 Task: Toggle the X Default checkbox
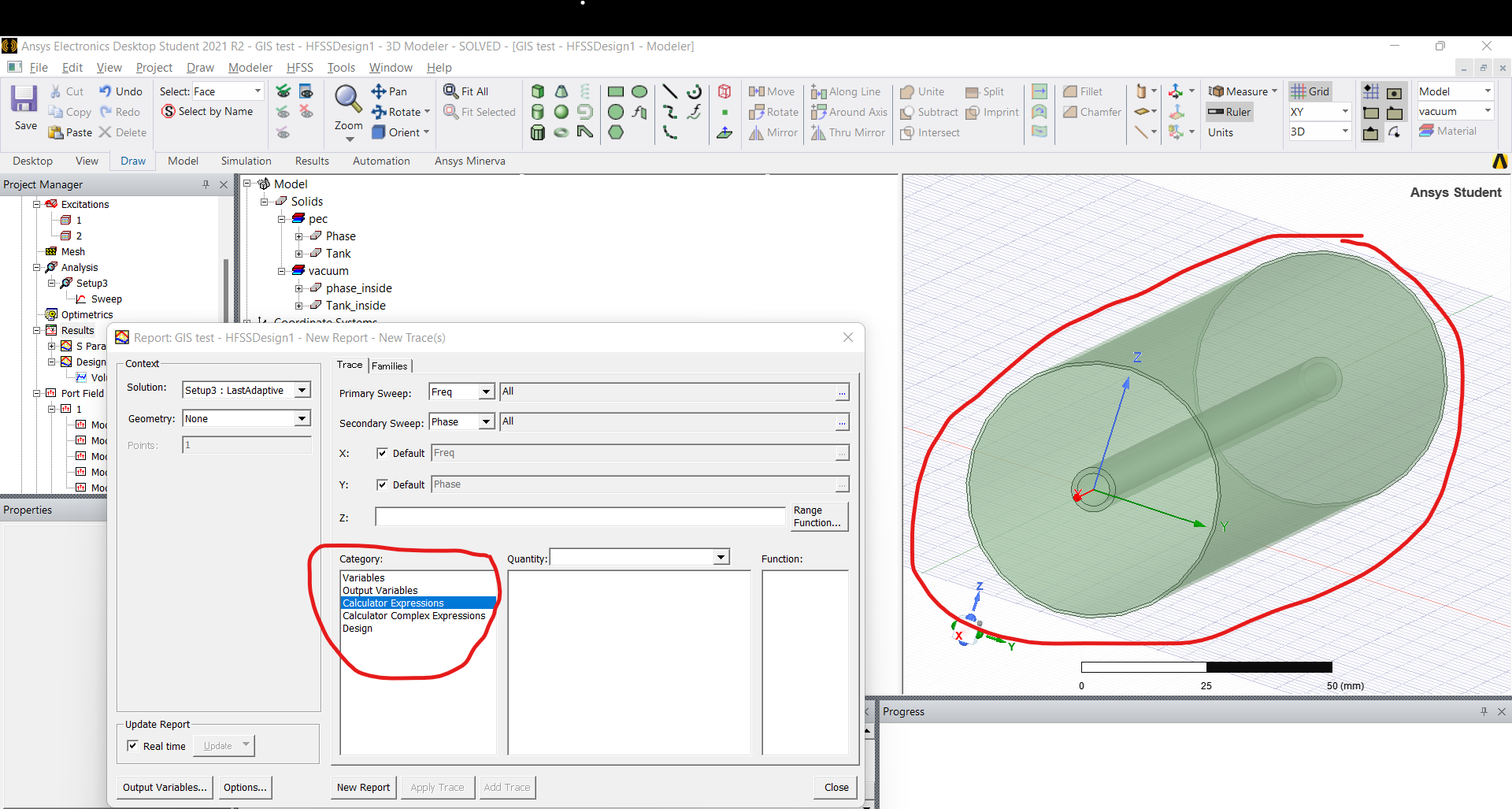coord(382,453)
